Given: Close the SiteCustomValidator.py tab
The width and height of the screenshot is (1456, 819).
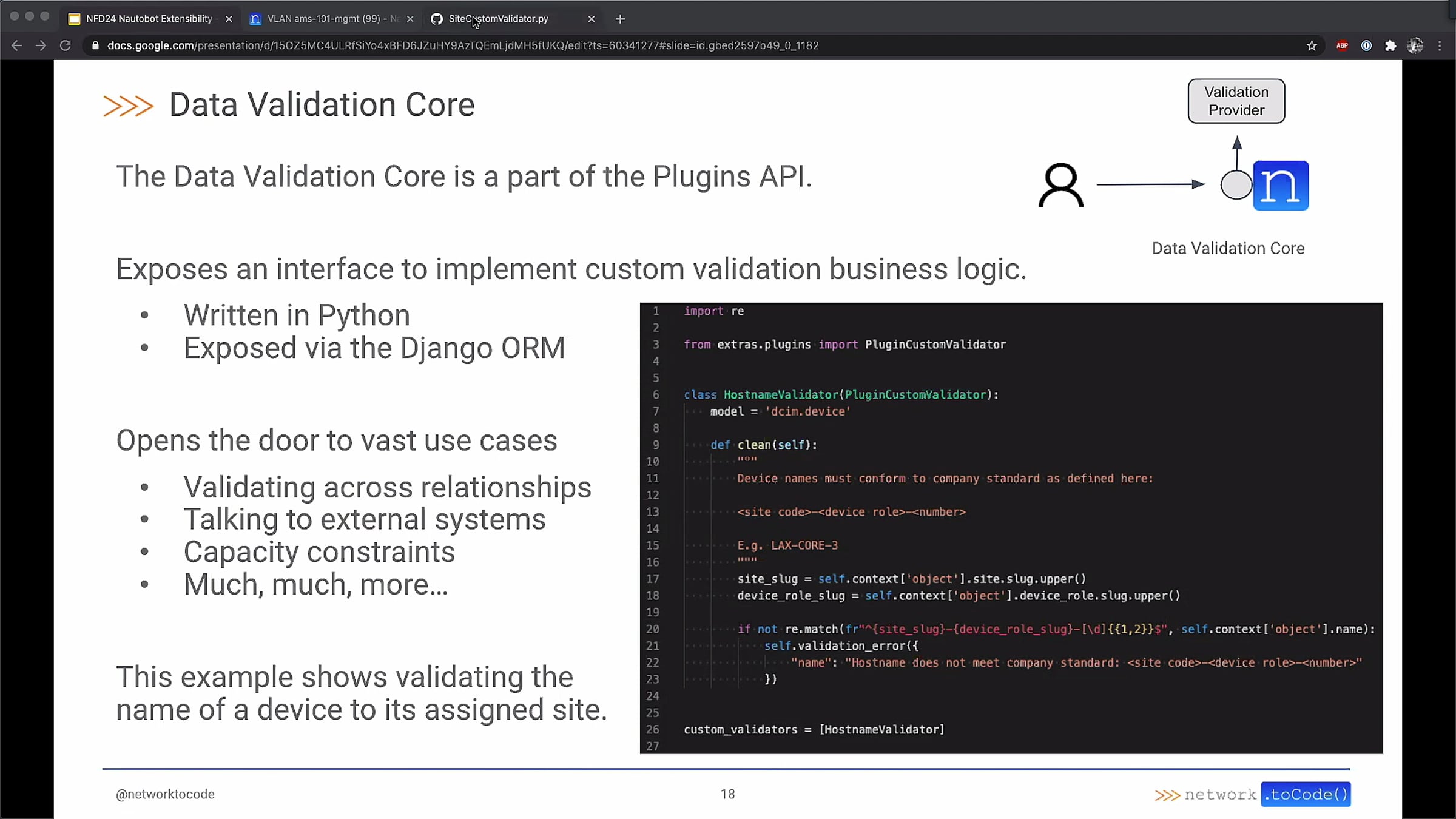Looking at the screenshot, I should [x=591, y=19].
